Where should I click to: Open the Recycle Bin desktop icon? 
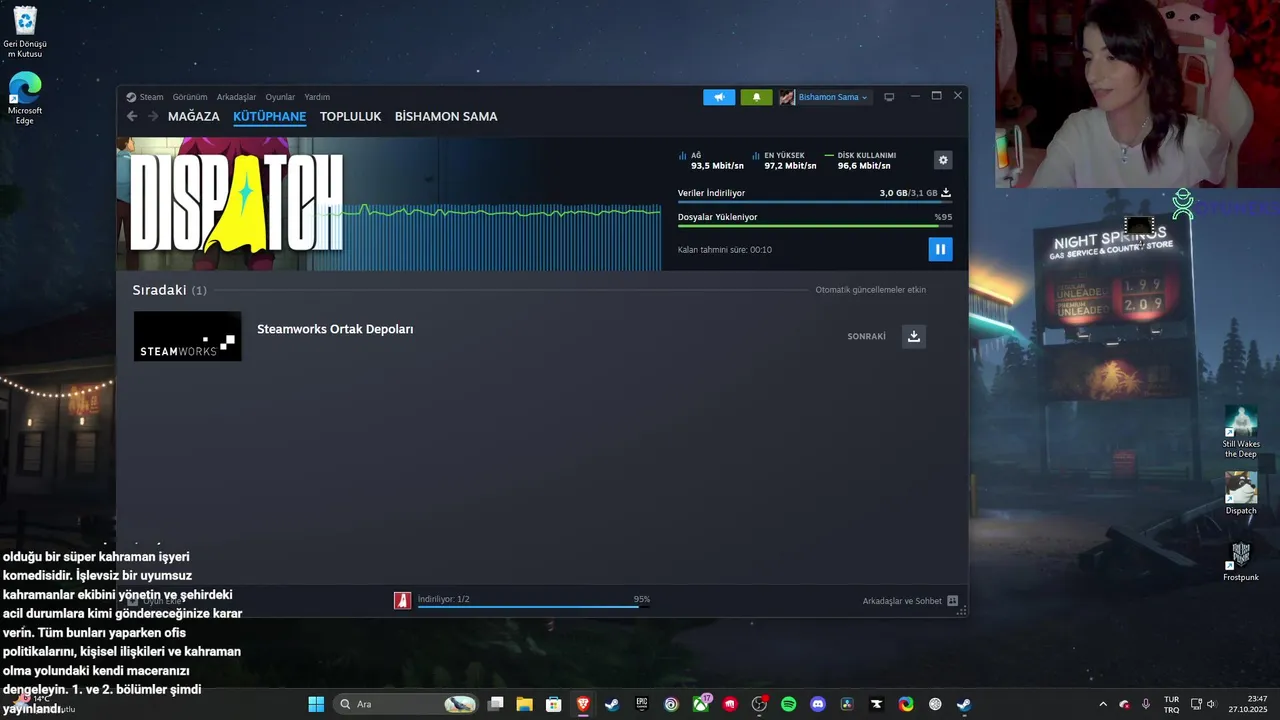[25, 32]
